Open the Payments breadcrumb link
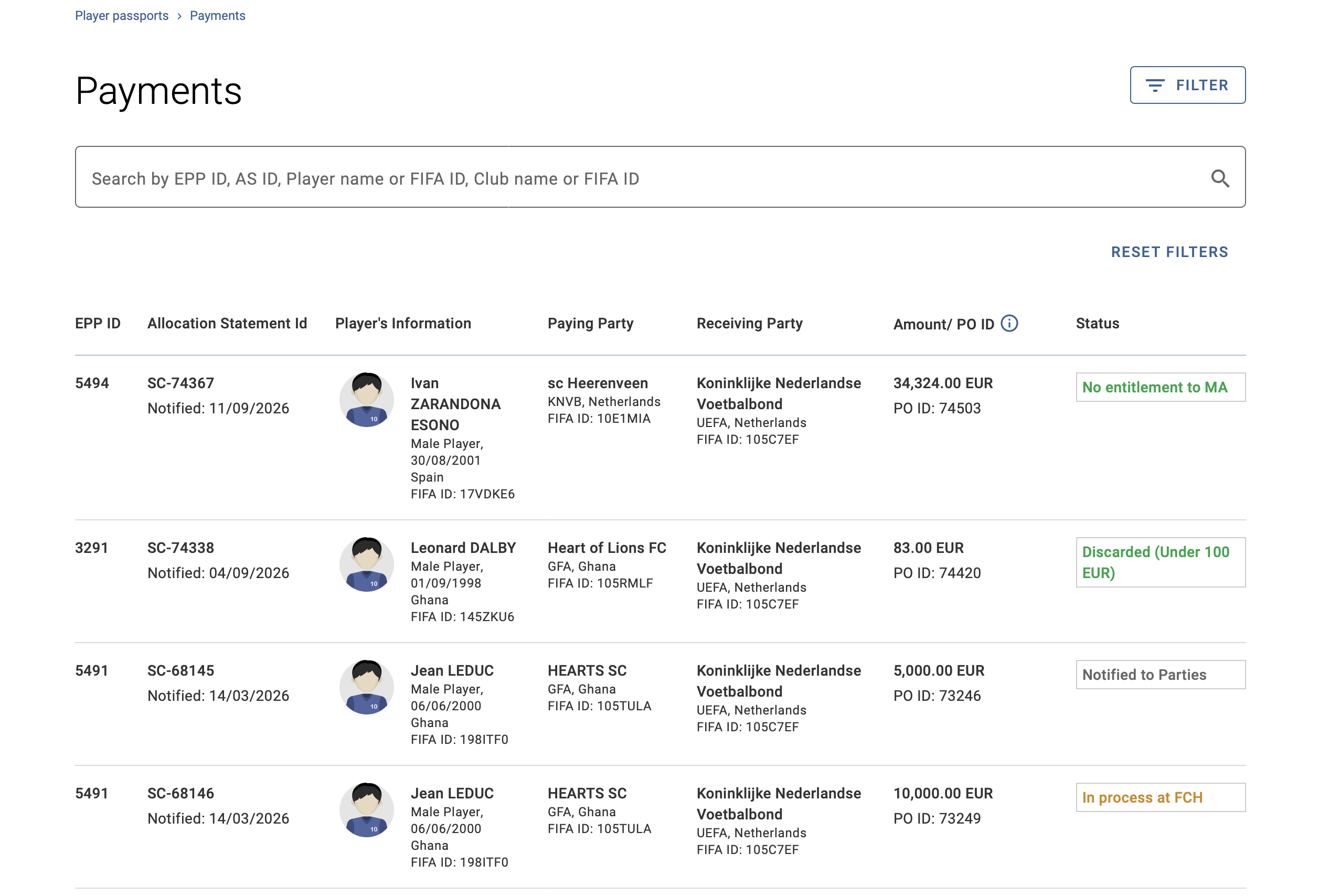Image resolution: width=1319 pixels, height=896 pixels. tap(217, 16)
